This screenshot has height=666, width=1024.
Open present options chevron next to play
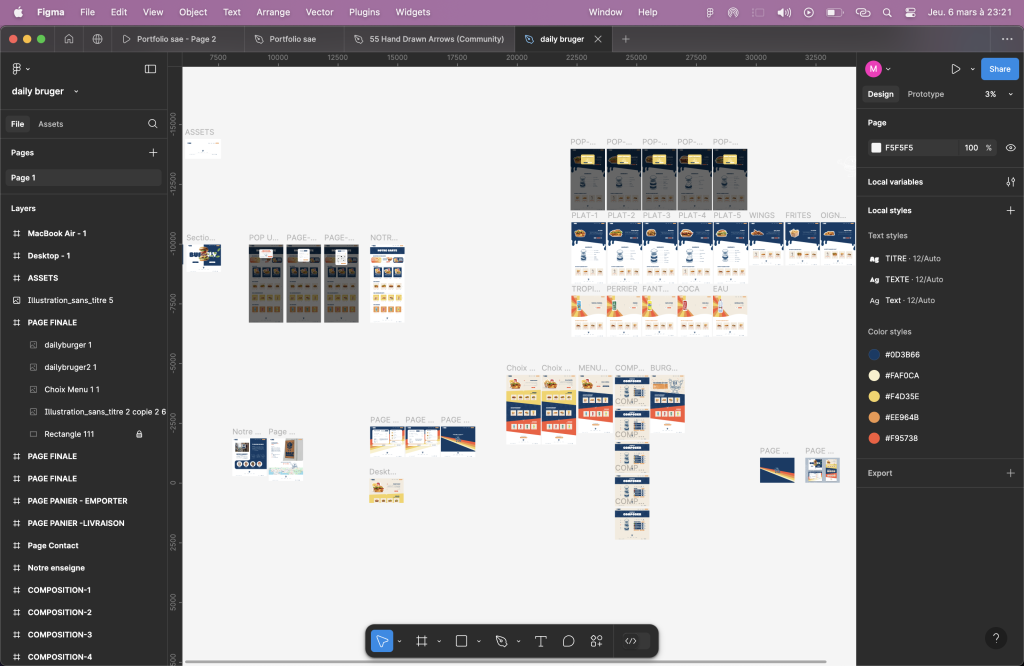point(972,69)
